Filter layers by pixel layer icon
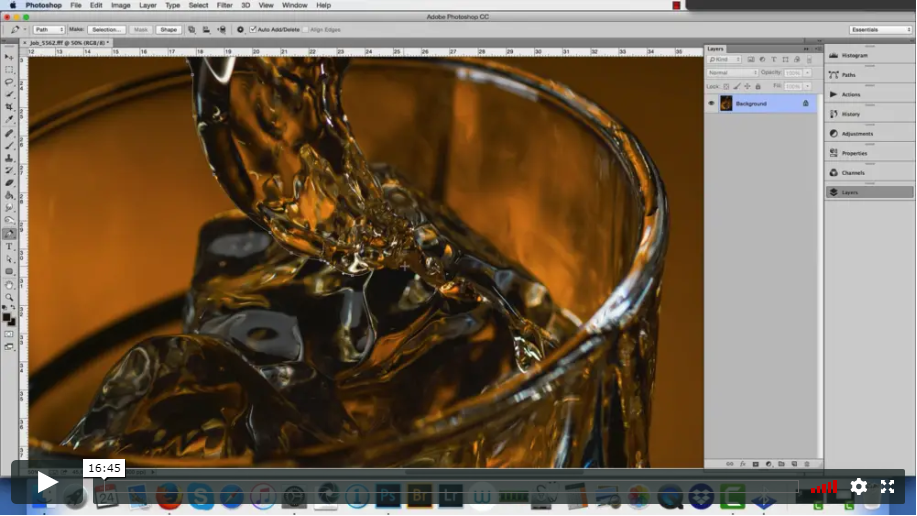The height and width of the screenshot is (516, 917). pos(751,60)
